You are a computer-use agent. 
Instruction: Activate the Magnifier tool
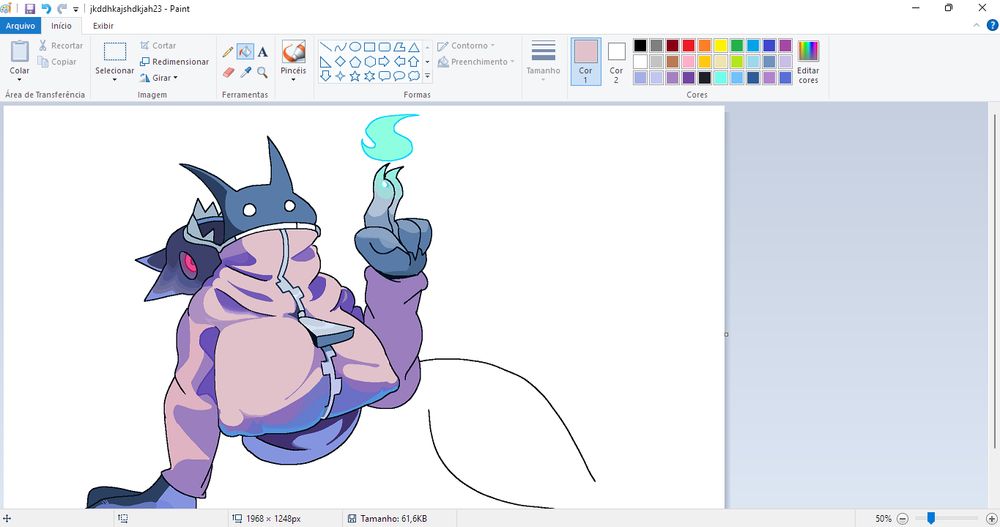click(262, 72)
